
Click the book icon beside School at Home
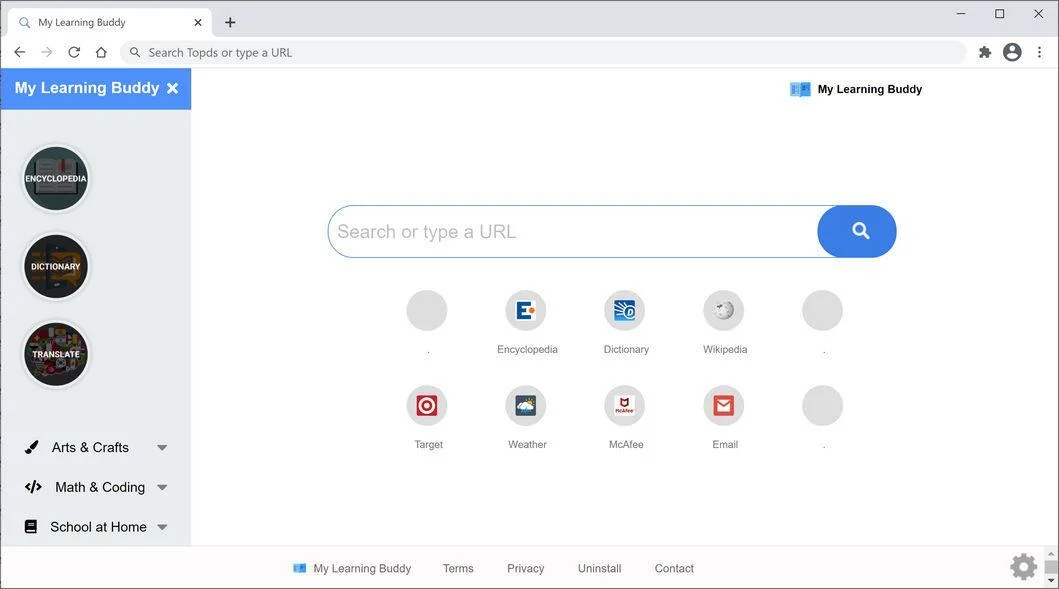point(31,526)
